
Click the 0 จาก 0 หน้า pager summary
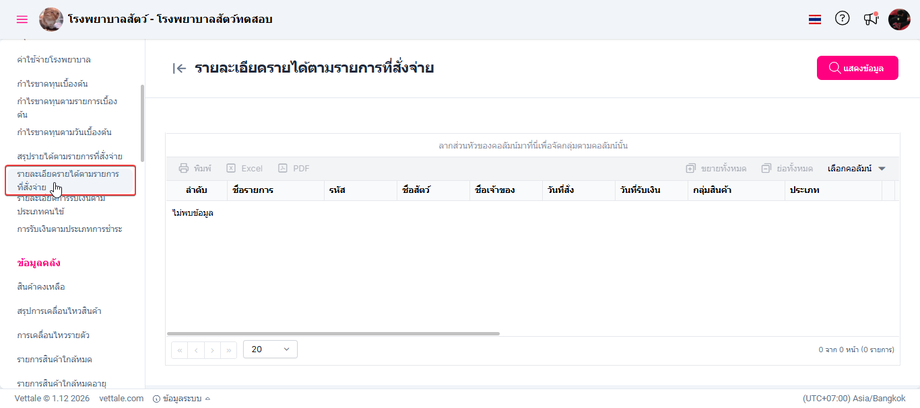point(856,349)
